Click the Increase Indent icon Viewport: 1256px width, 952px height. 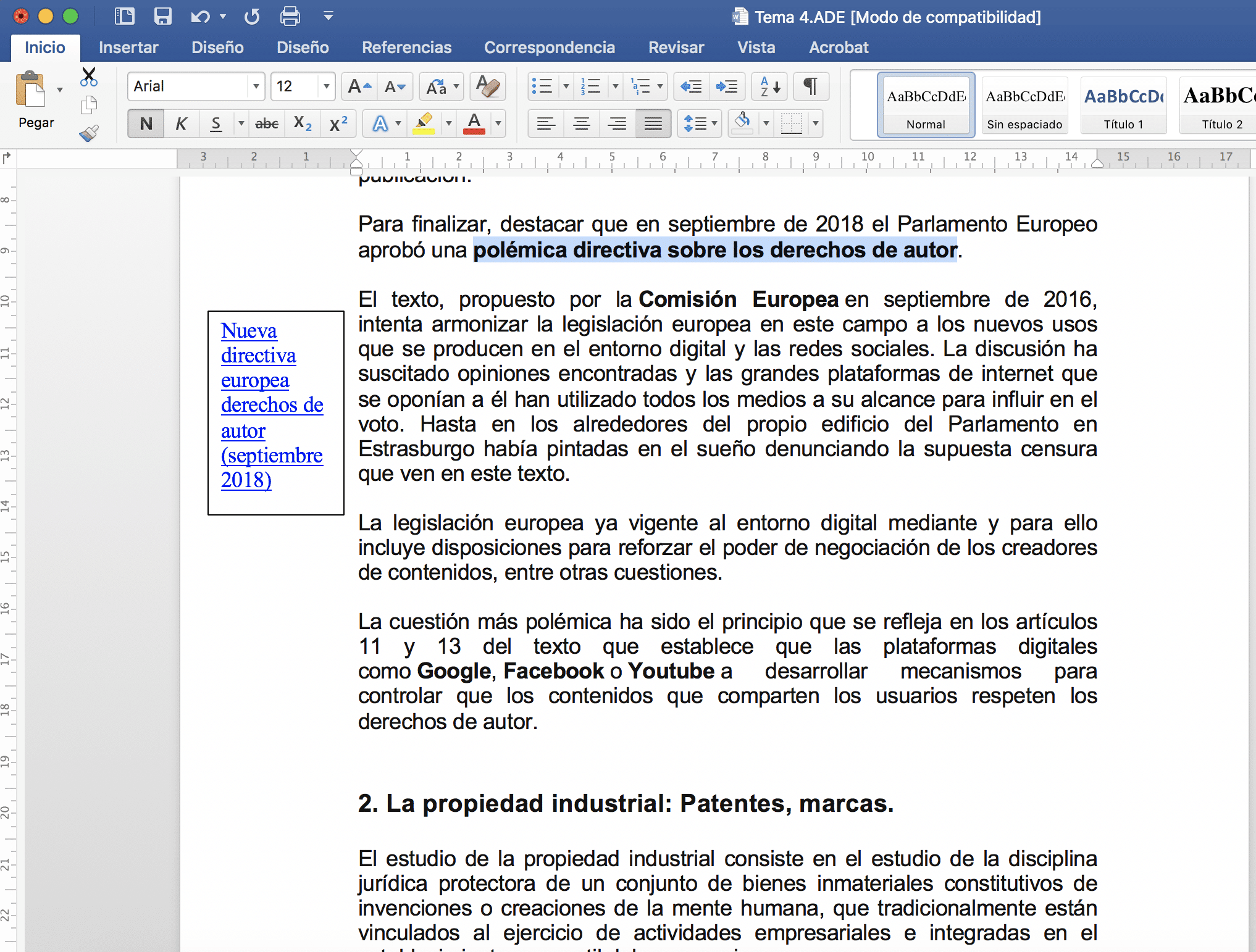727,86
